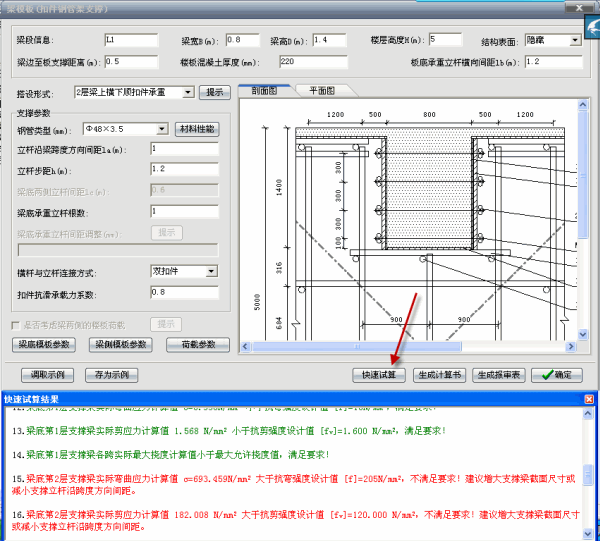Click the 存为示例 button
Viewport: 600px width, 541px height.
click(111, 375)
